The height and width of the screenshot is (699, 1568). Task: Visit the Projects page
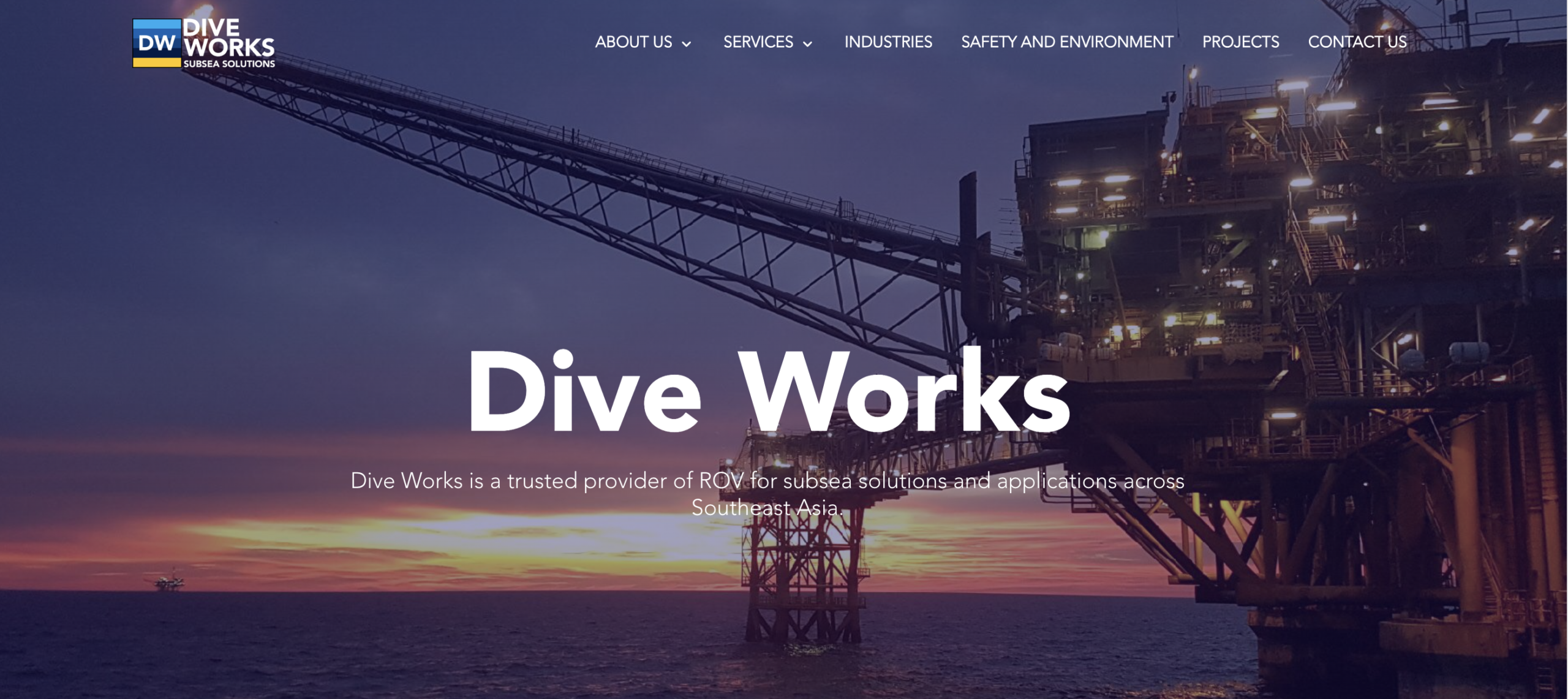pos(1240,42)
